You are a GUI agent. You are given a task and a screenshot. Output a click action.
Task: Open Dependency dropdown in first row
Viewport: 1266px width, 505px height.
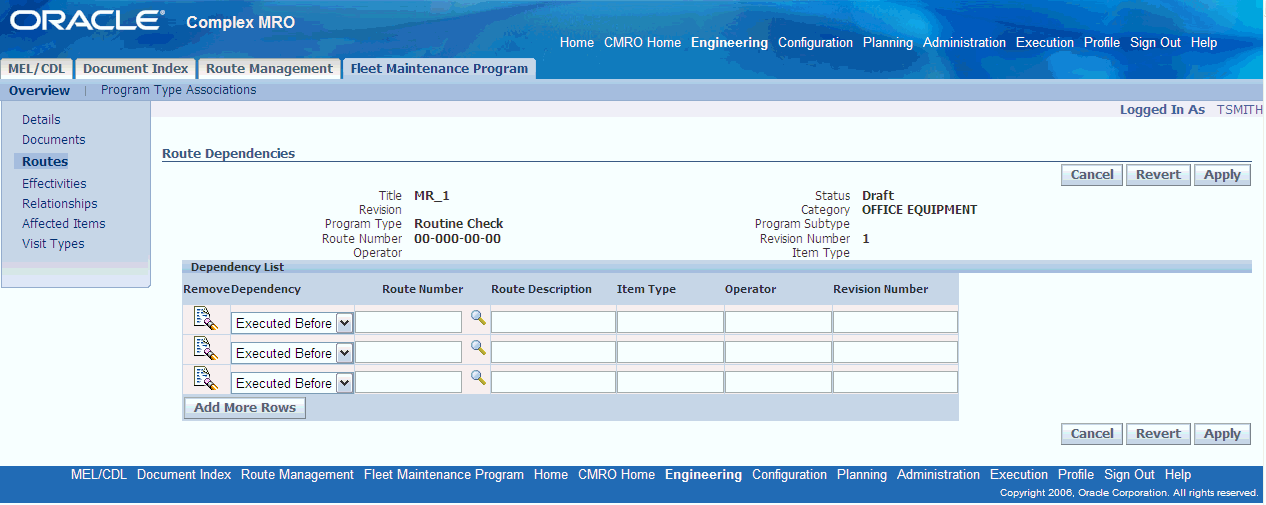[x=292, y=323]
